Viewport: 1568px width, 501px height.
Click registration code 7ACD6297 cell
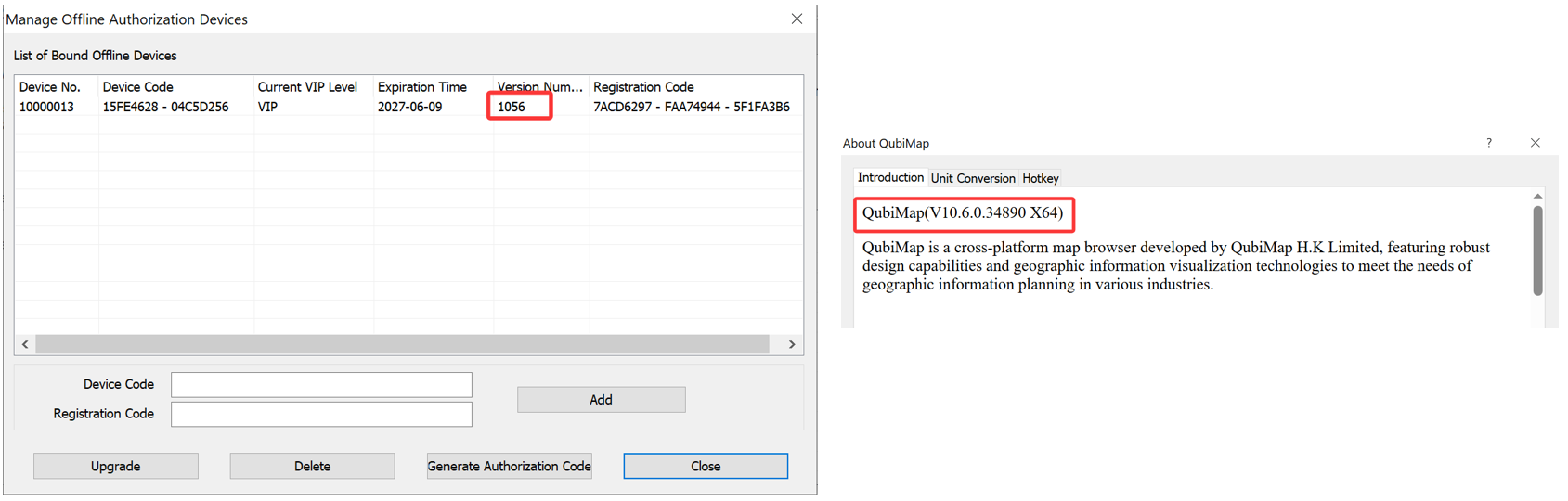point(692,107)
